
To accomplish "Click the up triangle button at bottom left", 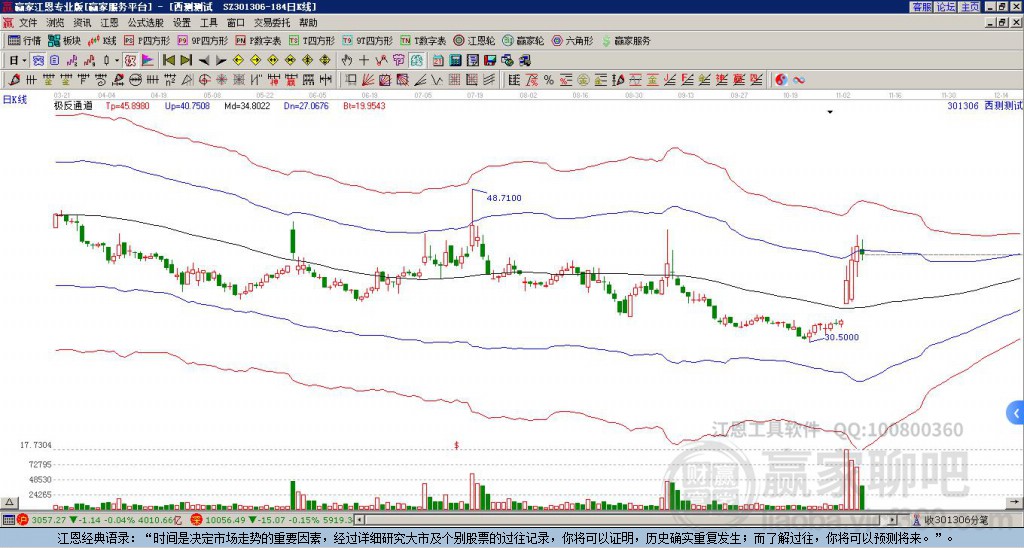I will point(9,502).
